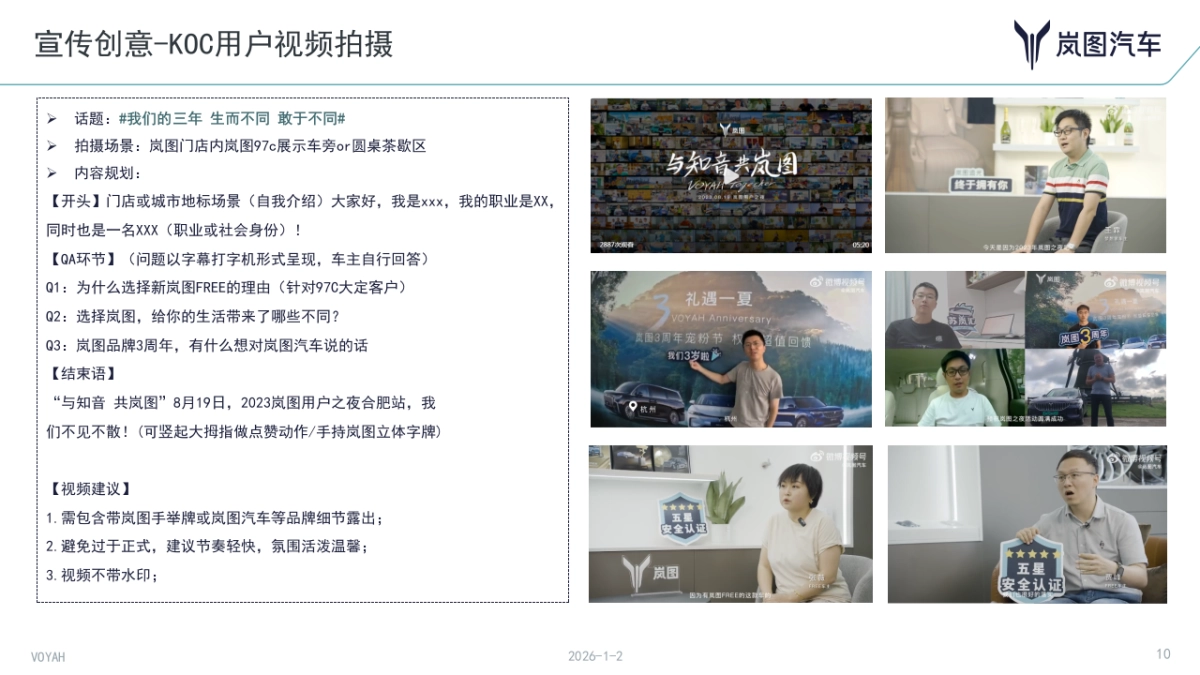The width and height of the screenshot is (1200, 675).
Task: Click the 五星安全认证 star badge in the bottom-left video
Action: (x=681, y=519)
